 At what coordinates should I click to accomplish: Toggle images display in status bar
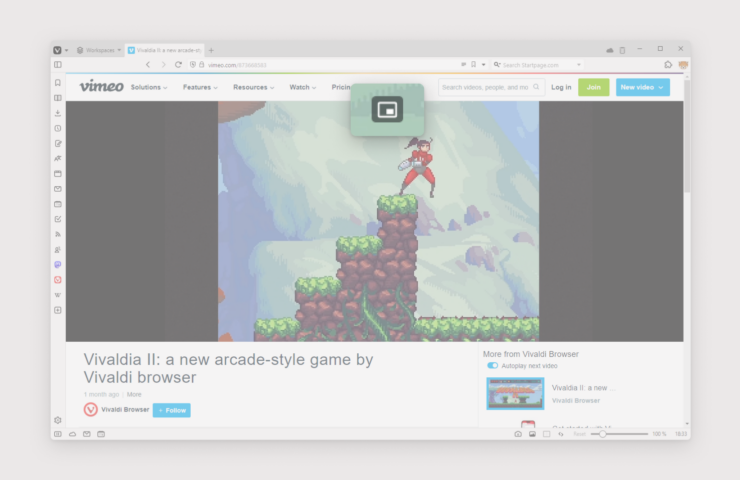click(532, 434)
